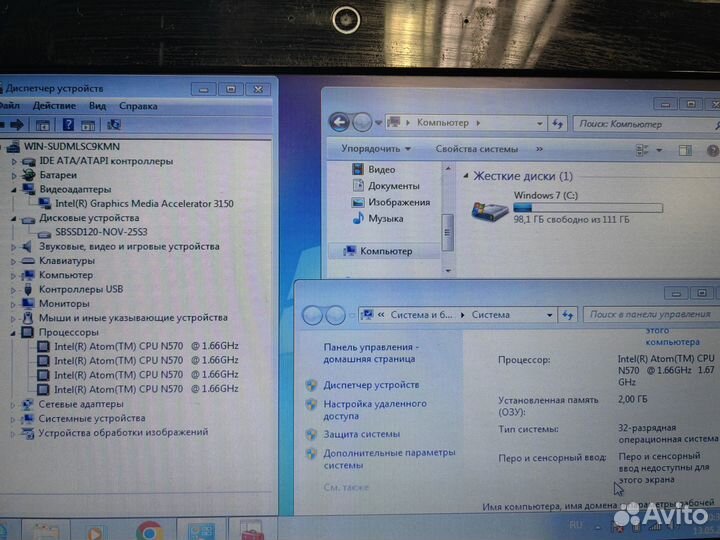Click refresh button next to Explorer address bar
The height and width of the screenshot is (540, 720).
click(x=557, y=124)
